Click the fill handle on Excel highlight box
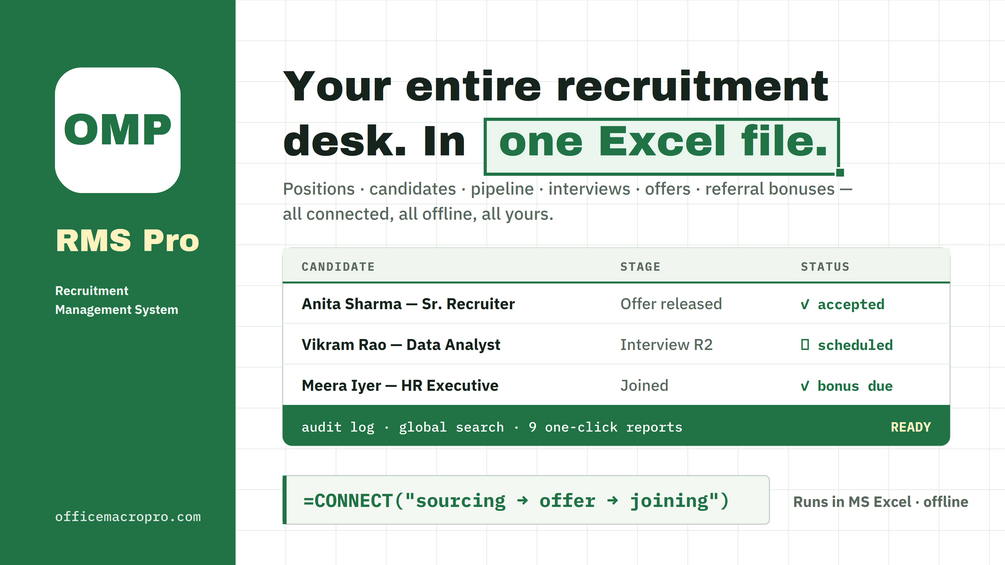Screen dimensions: 1005x565 coord(840,172)
